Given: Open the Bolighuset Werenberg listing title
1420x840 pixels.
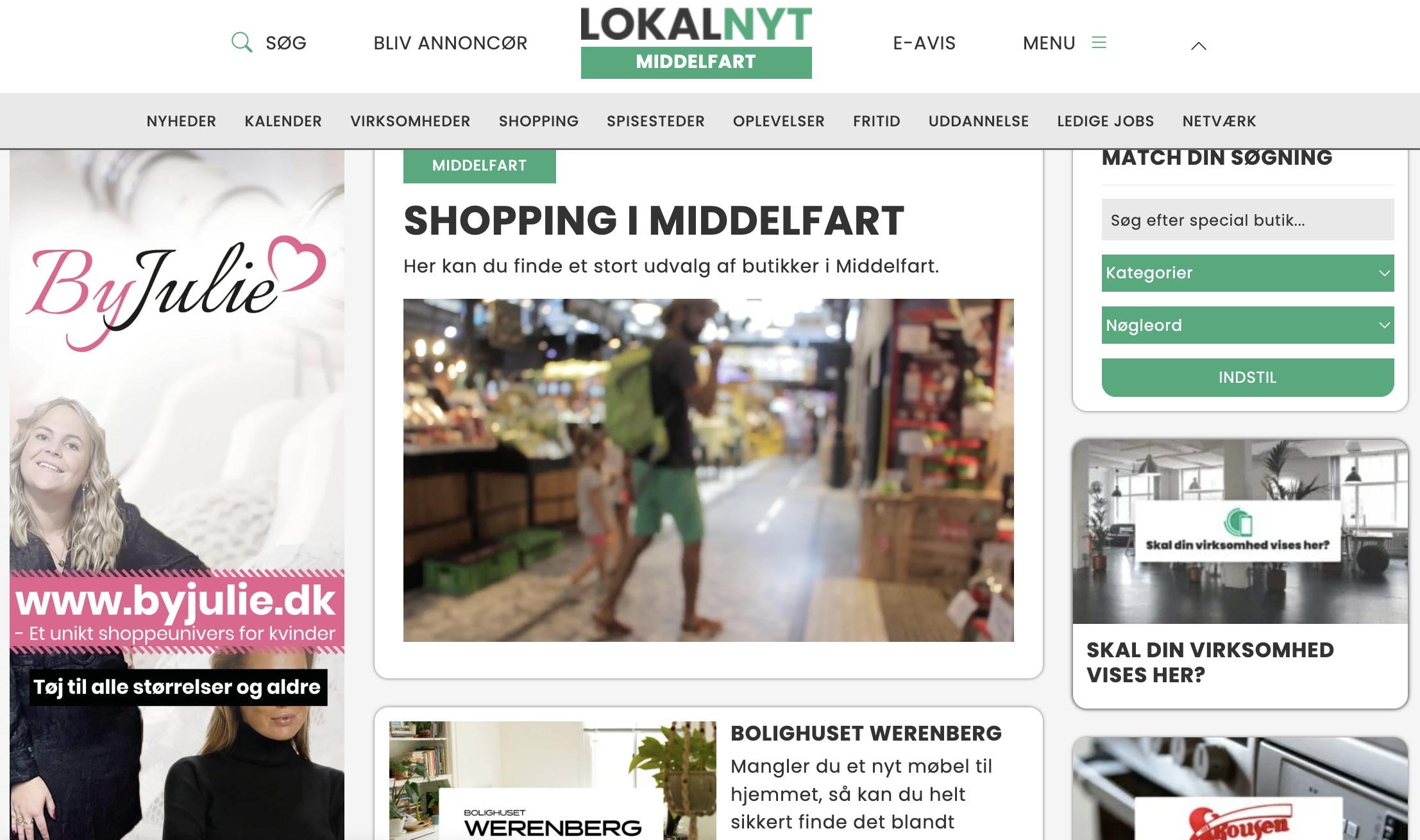Looking at the screenshot, I should [866, 734].
